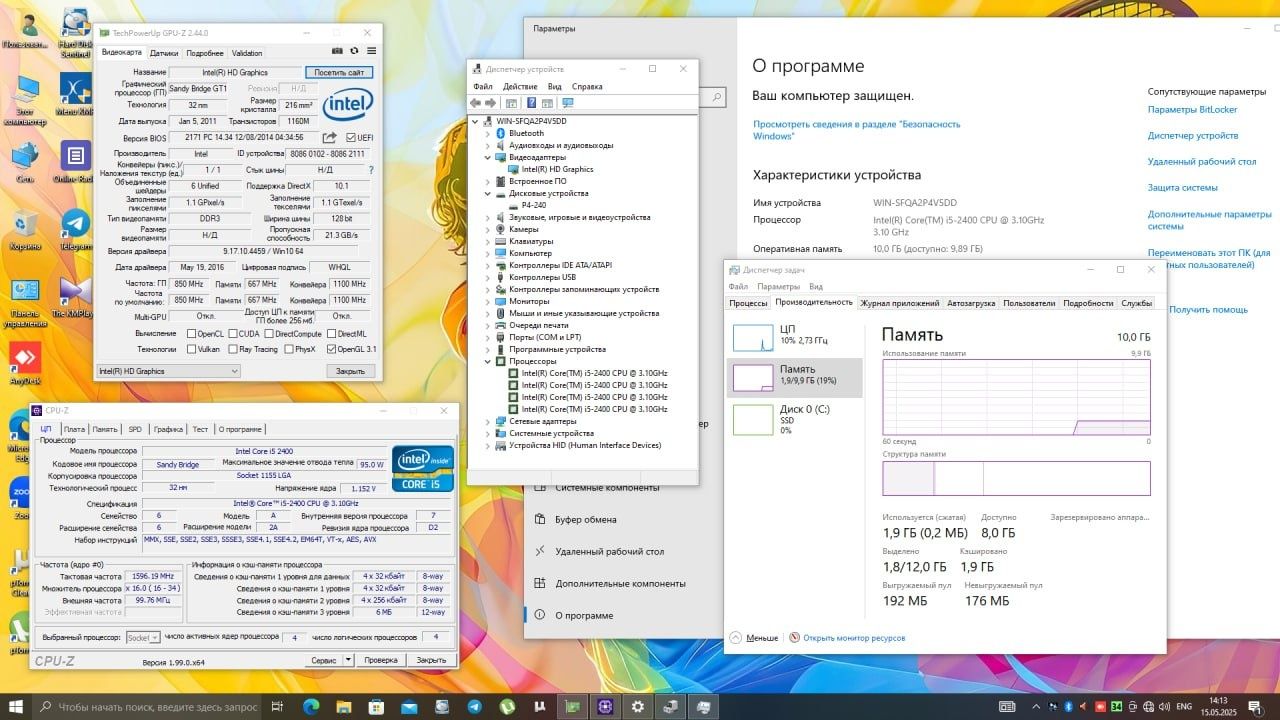Collapse the Видеоадаптеры node

488,157
